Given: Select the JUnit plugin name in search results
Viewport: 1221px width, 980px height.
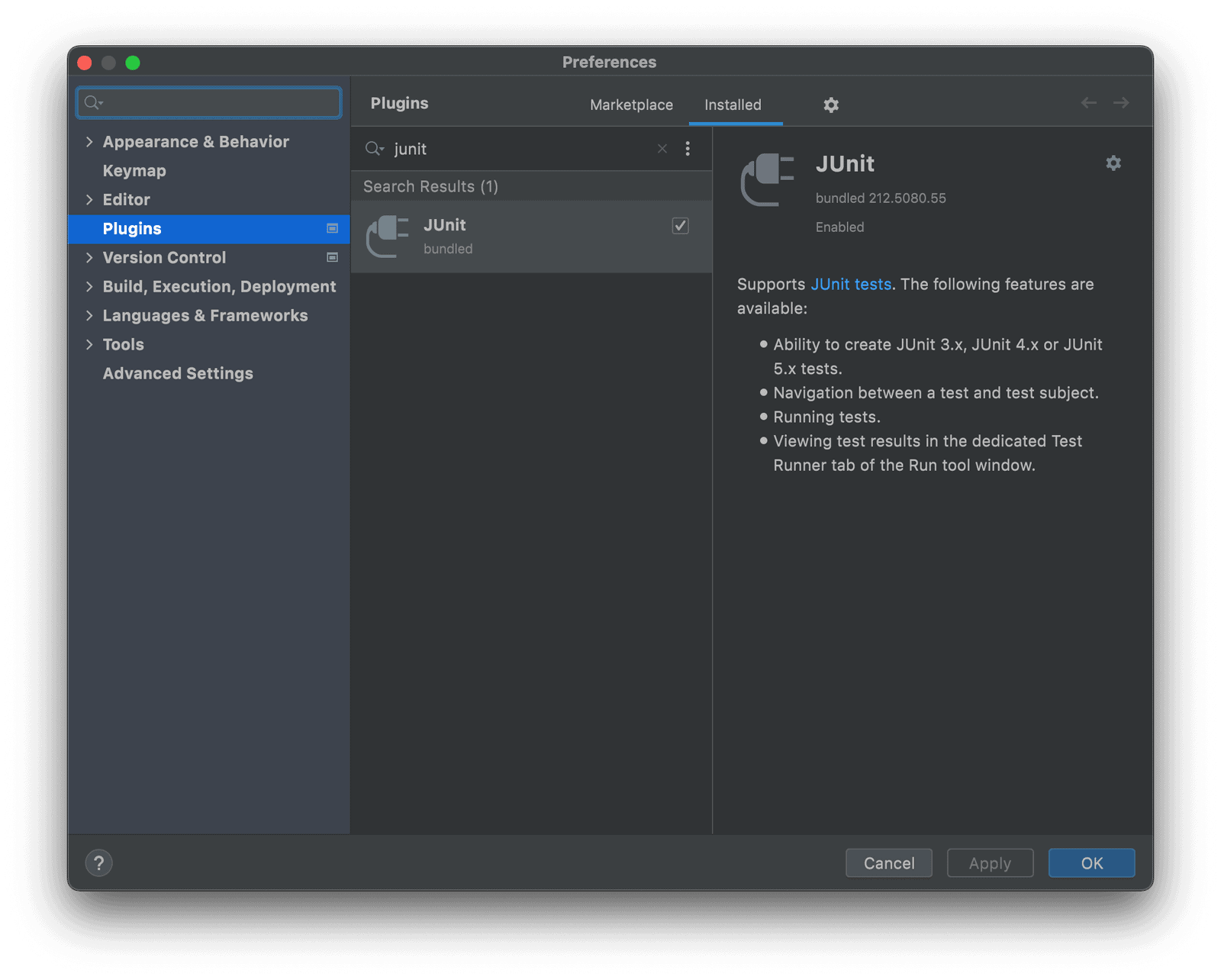Looking at the screenshot, I should pos(445,225).
